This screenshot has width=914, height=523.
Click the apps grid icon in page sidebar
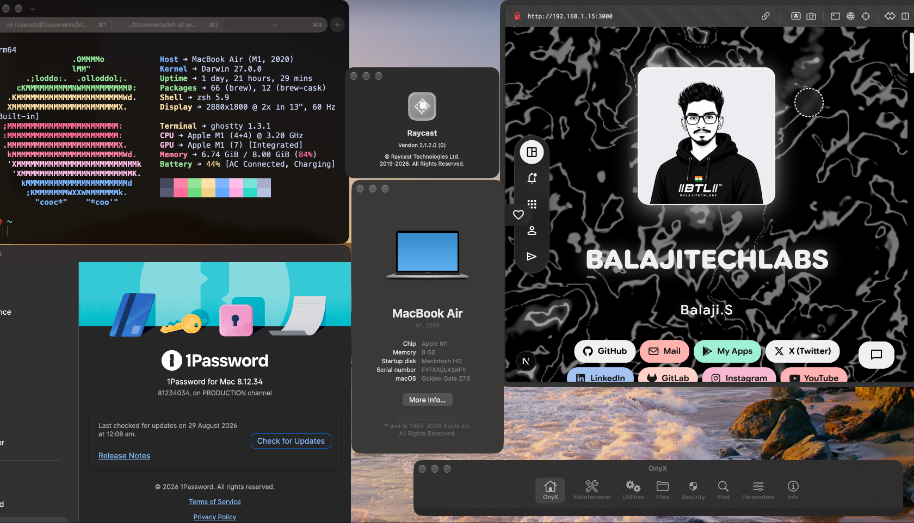532,204
